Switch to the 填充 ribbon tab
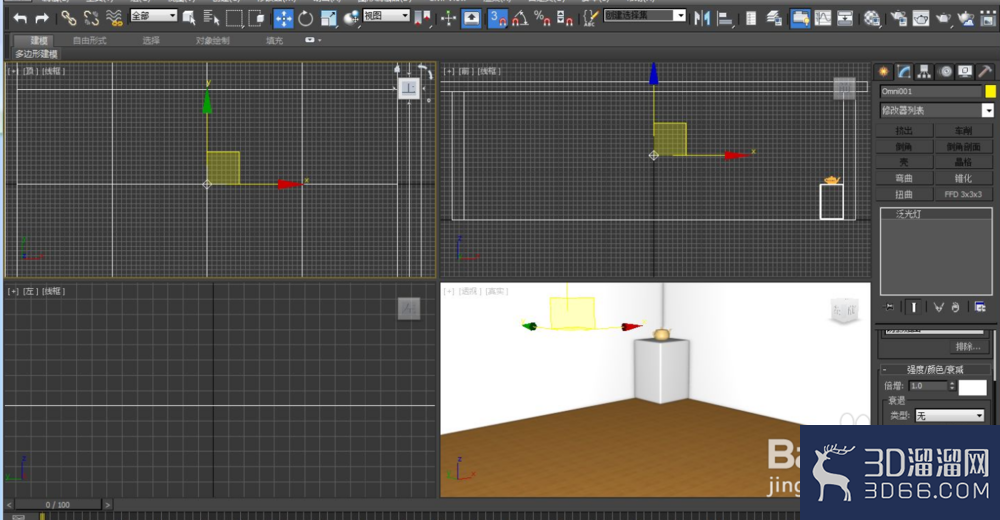 [x=274, y=40]
